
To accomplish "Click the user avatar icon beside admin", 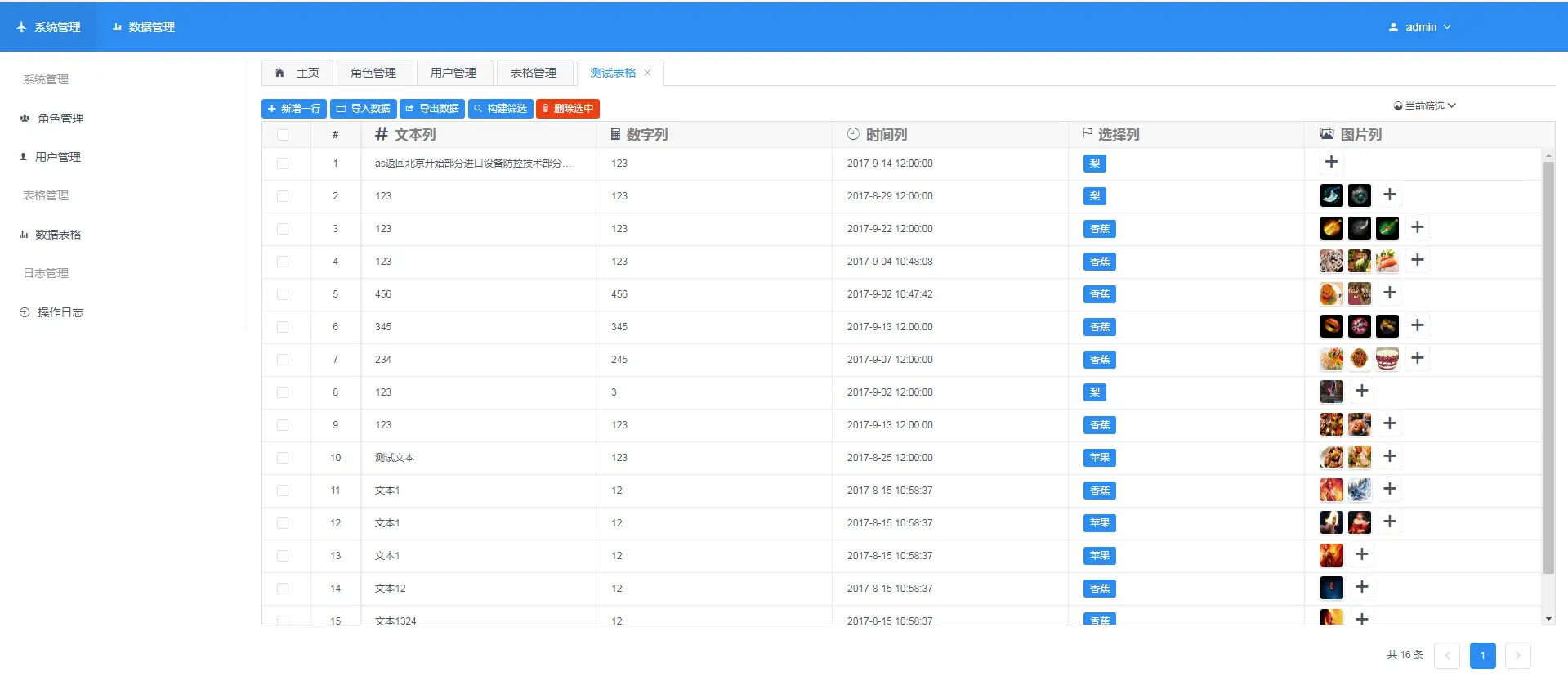I will (1393, 27).
